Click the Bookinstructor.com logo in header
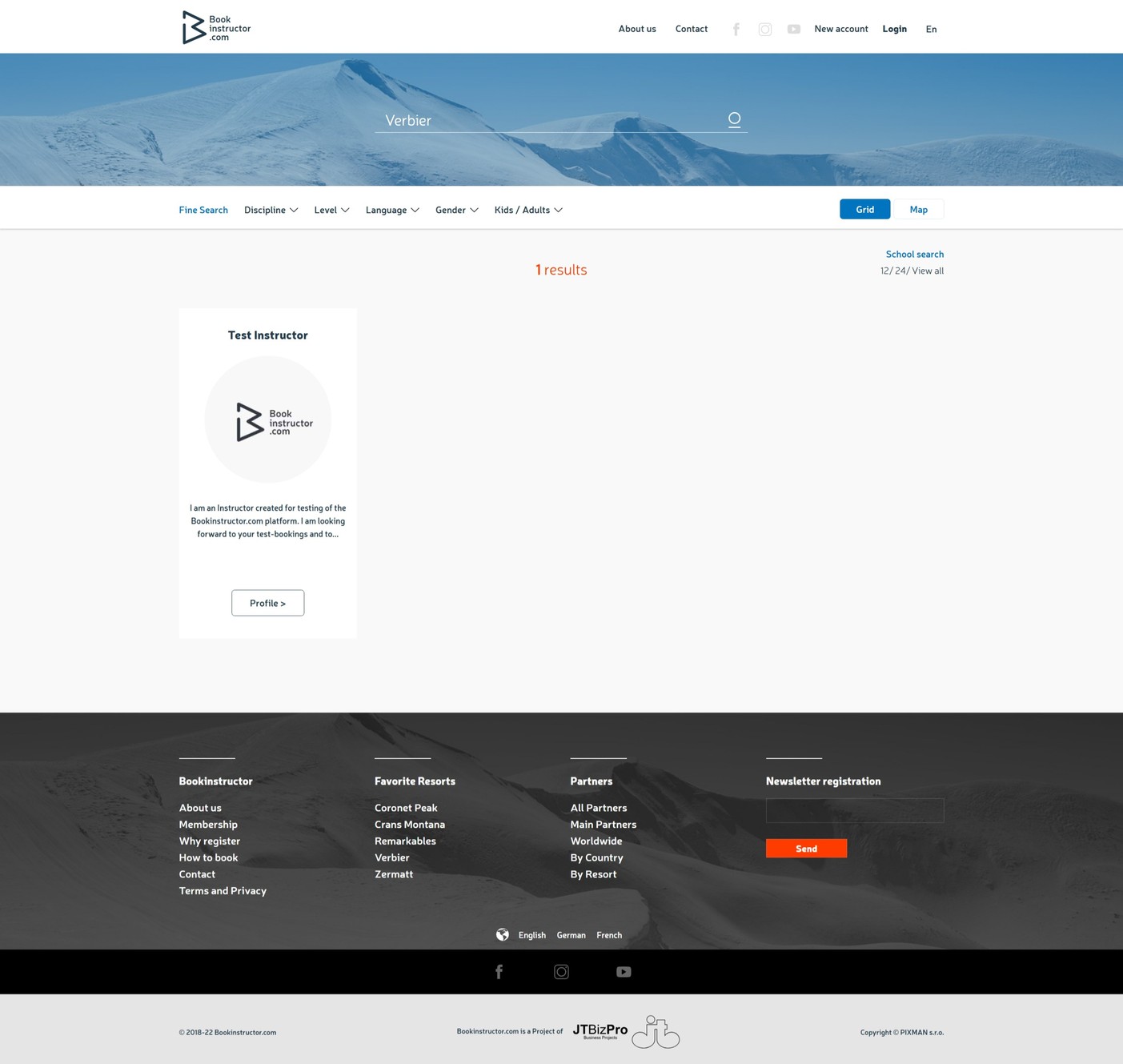This screenshot has width=1123, height=1064. (216, 28)
